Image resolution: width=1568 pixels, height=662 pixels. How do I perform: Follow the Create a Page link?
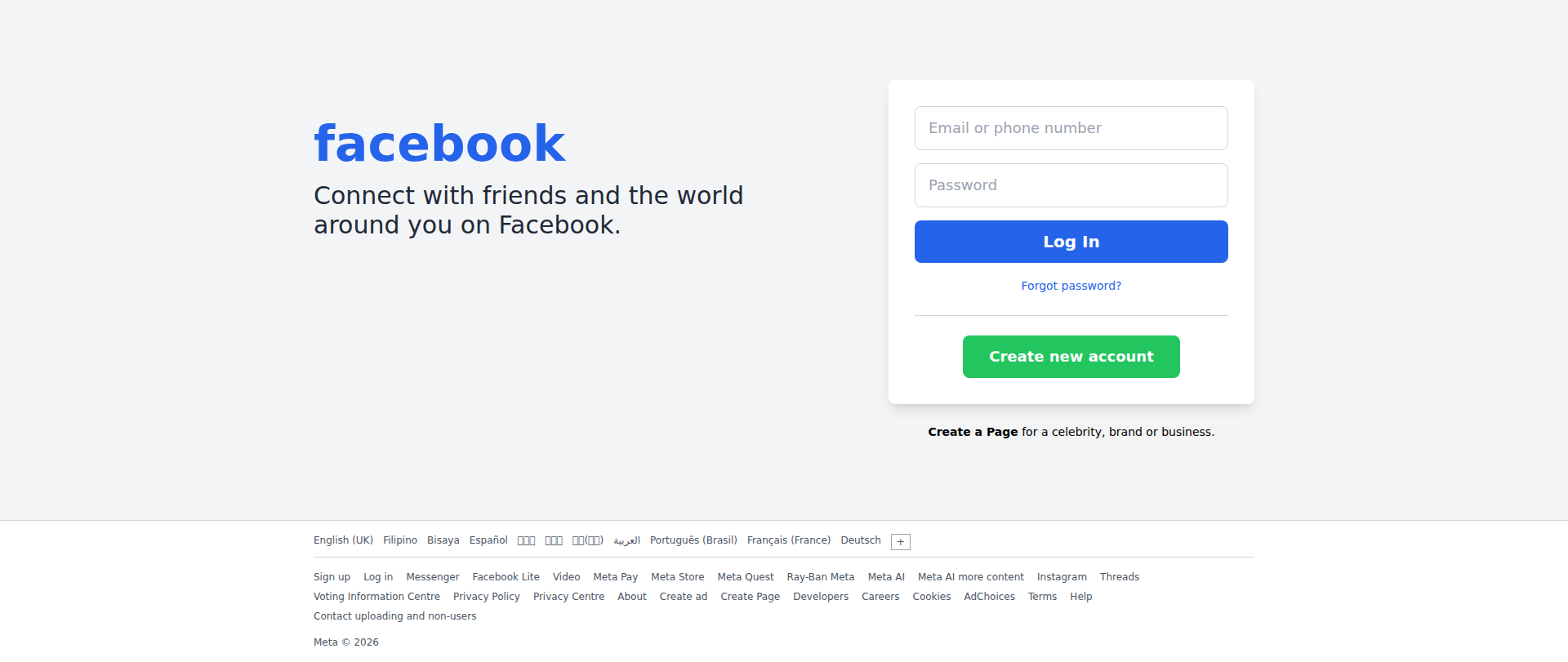click(x=973, y=432)
